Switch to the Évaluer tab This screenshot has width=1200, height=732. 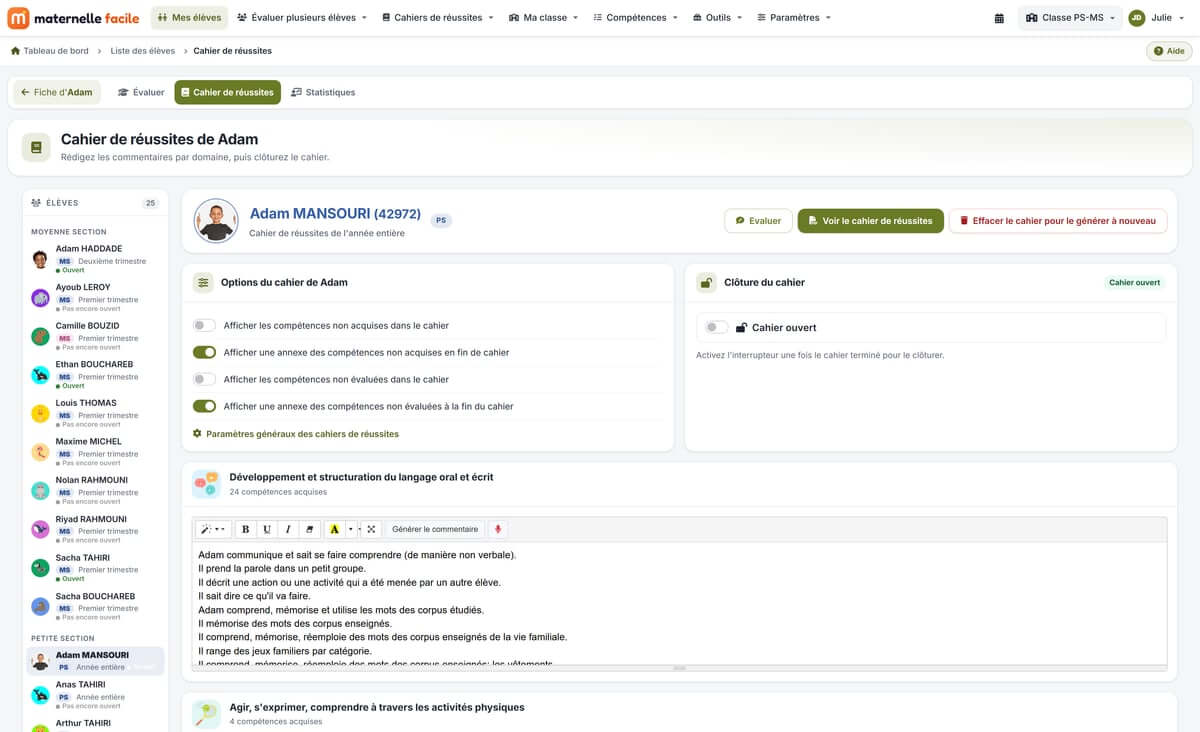(141, 92)
